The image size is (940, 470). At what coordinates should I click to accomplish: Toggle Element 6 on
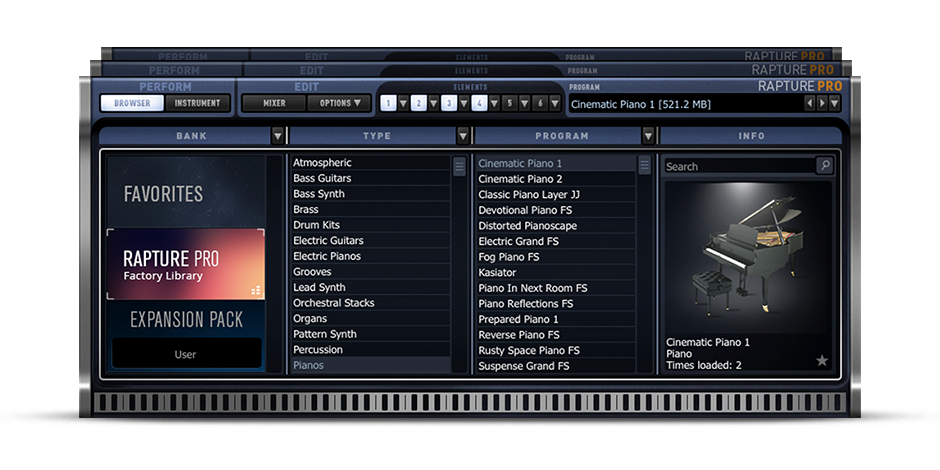coord(540,104)
